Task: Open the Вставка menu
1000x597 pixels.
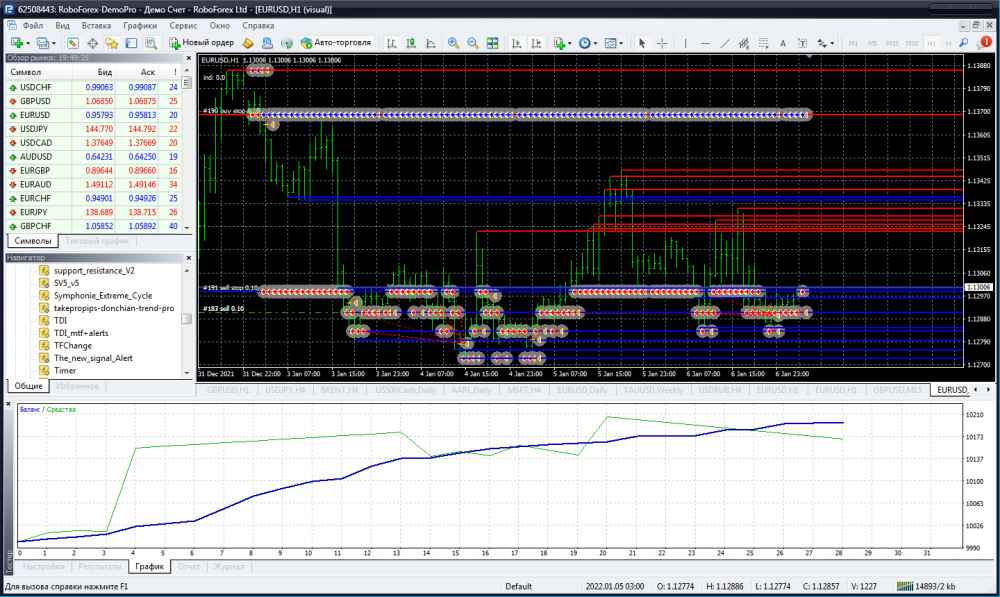Action: tap(96, 26)
